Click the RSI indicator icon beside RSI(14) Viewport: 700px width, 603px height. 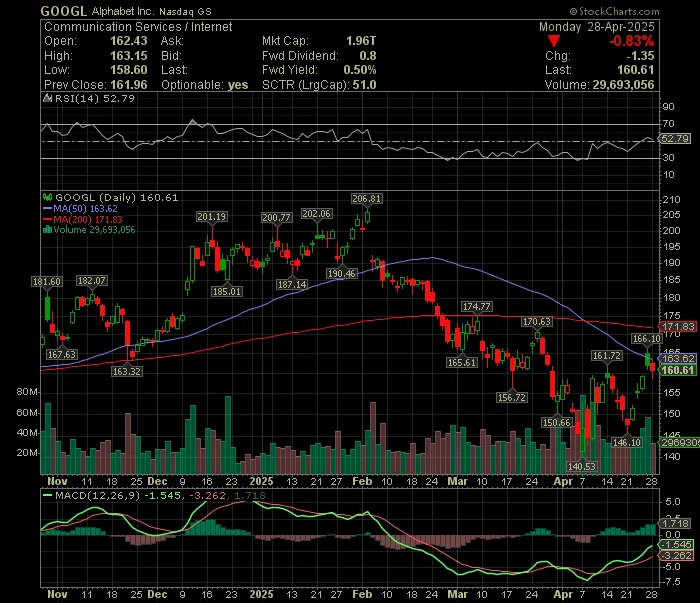coord(47,98)
